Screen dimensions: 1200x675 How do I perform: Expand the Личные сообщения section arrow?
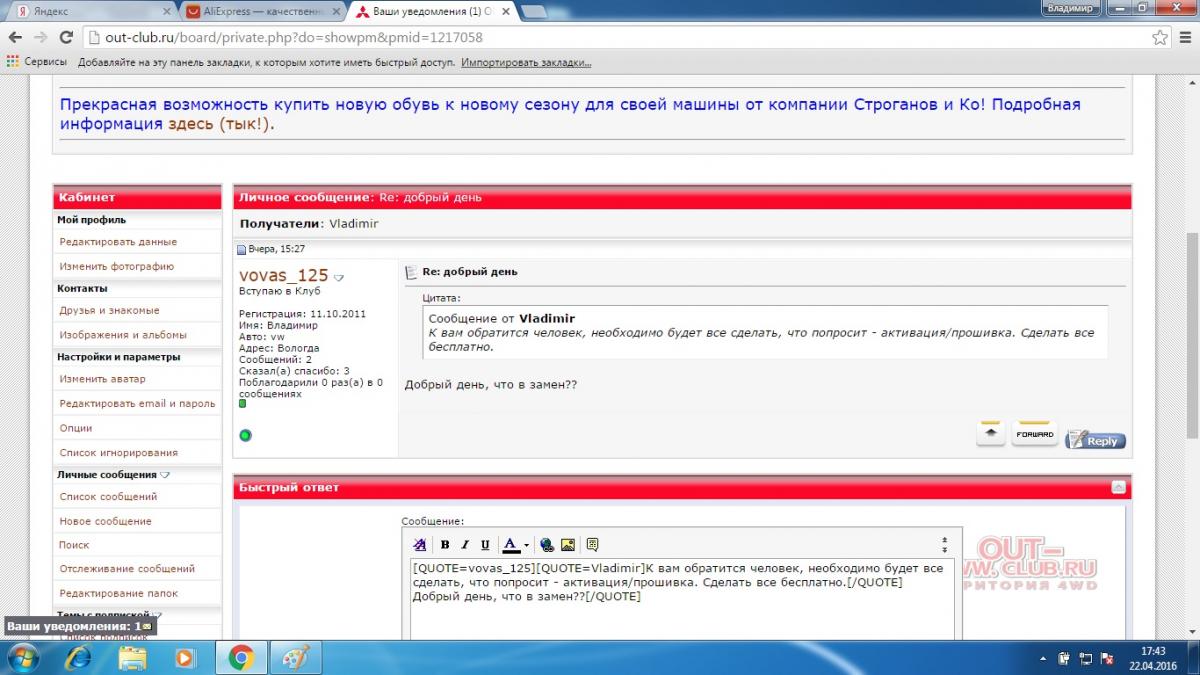(165, 475)
